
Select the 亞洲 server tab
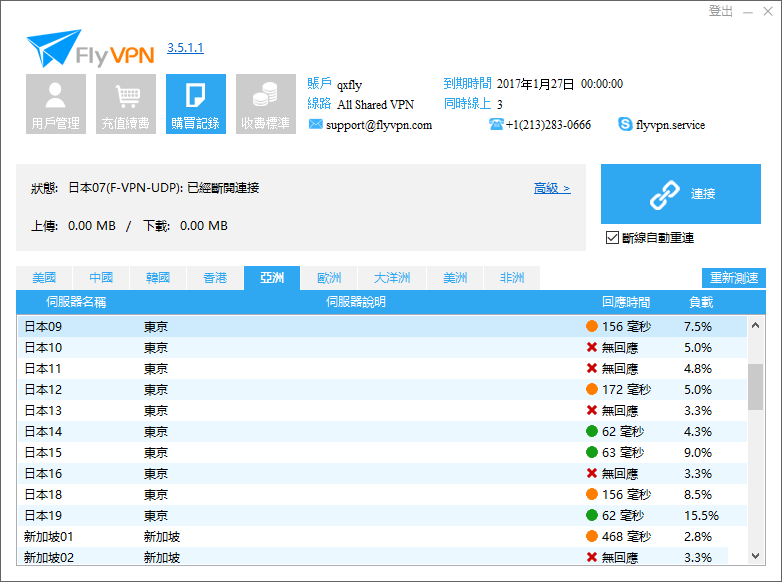(x=272, y=278)
